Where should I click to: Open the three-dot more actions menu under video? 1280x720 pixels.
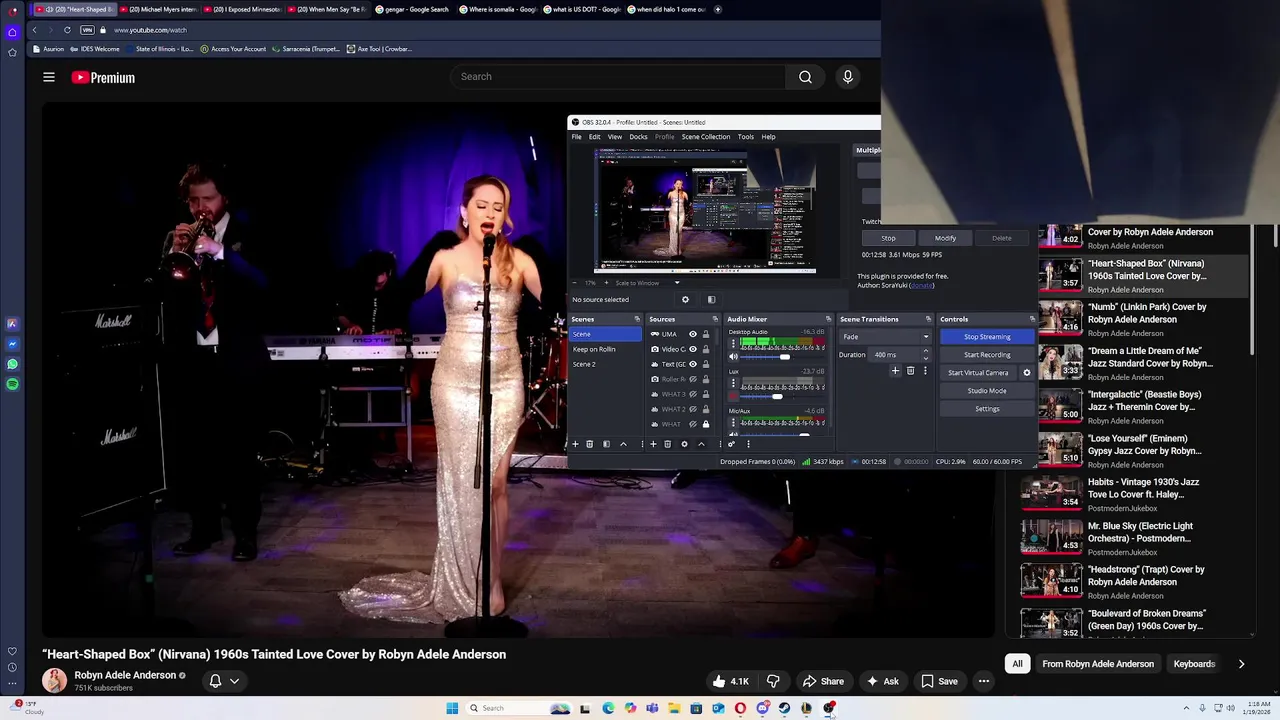[984, 681]
